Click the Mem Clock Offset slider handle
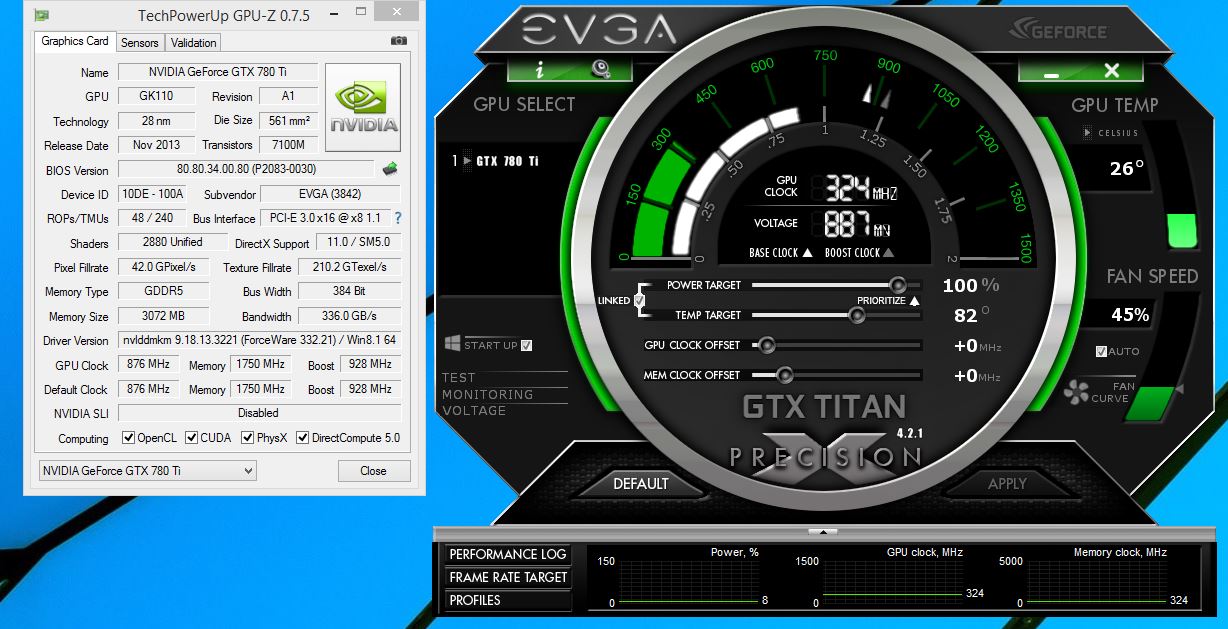1228x629 pixels. (785, 375)
